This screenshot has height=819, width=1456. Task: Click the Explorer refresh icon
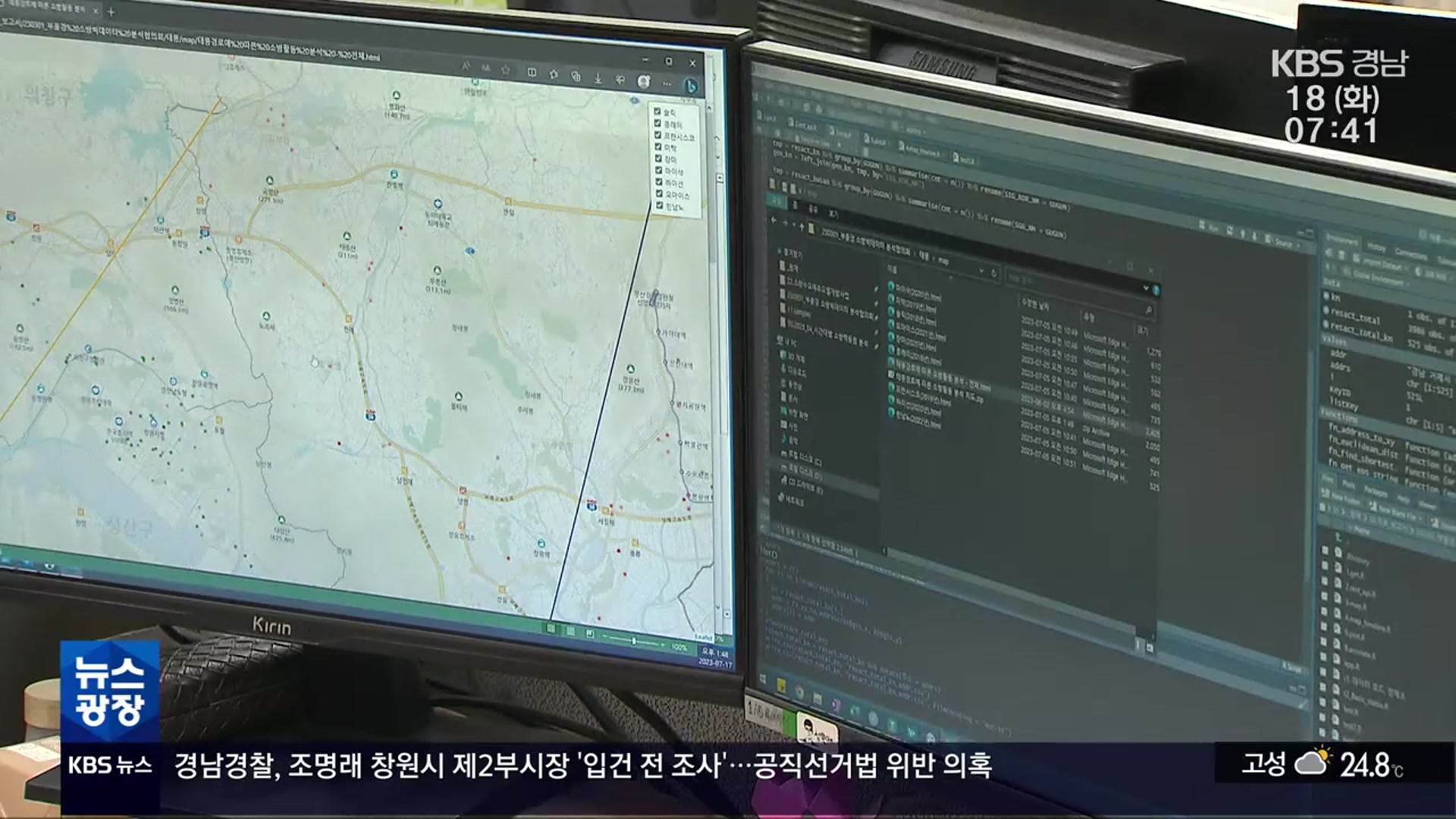(993, 274)
